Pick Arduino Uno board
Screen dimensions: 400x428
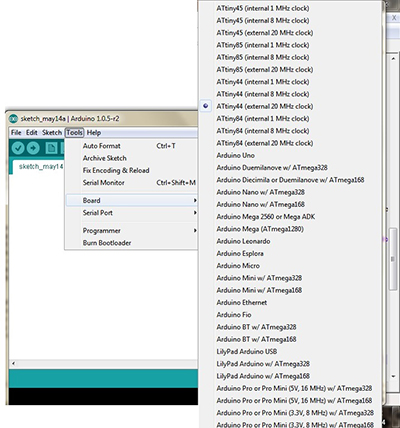point(235,155)
